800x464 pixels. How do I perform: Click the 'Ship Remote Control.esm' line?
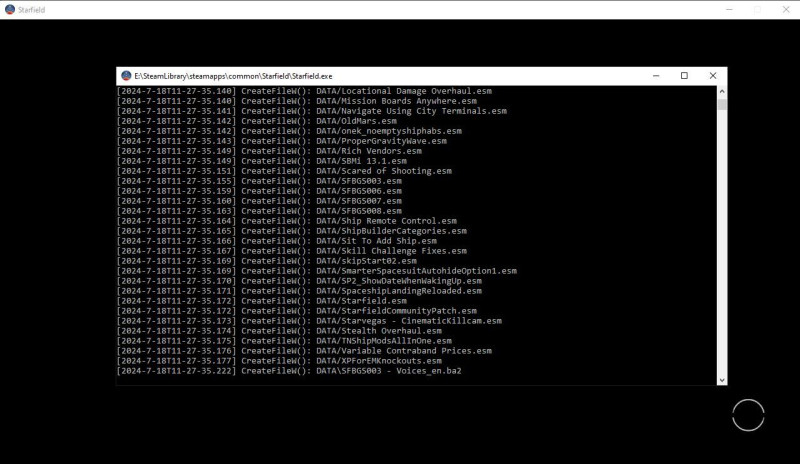click(x=287, y=221)
